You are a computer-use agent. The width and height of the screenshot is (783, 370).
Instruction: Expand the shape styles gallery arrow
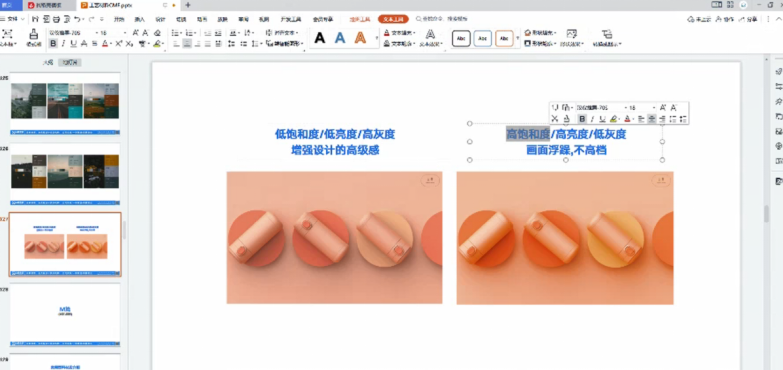click(x=518, y=38)
